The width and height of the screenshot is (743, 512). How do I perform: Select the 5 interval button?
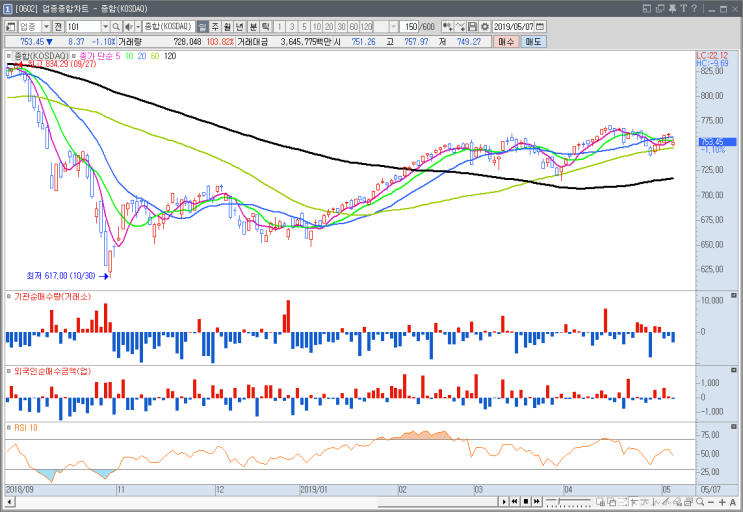click(304, 27)
